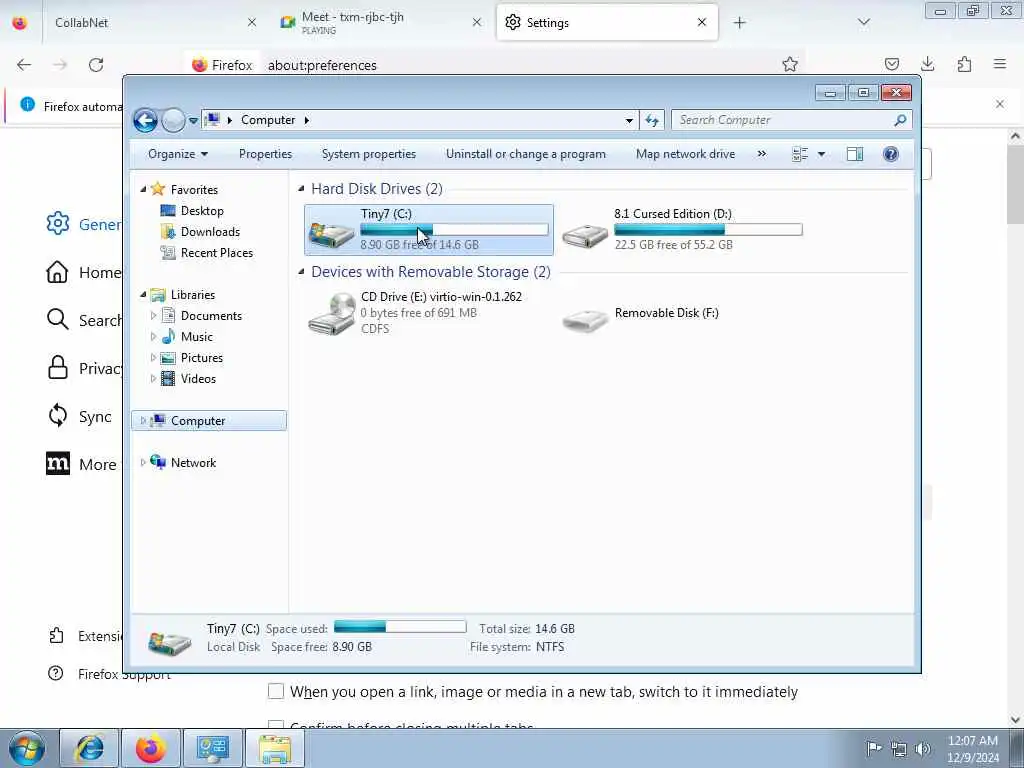List all tabs dropdown in Firefox
1024x768 pixels.
click(x=863, y=23)
